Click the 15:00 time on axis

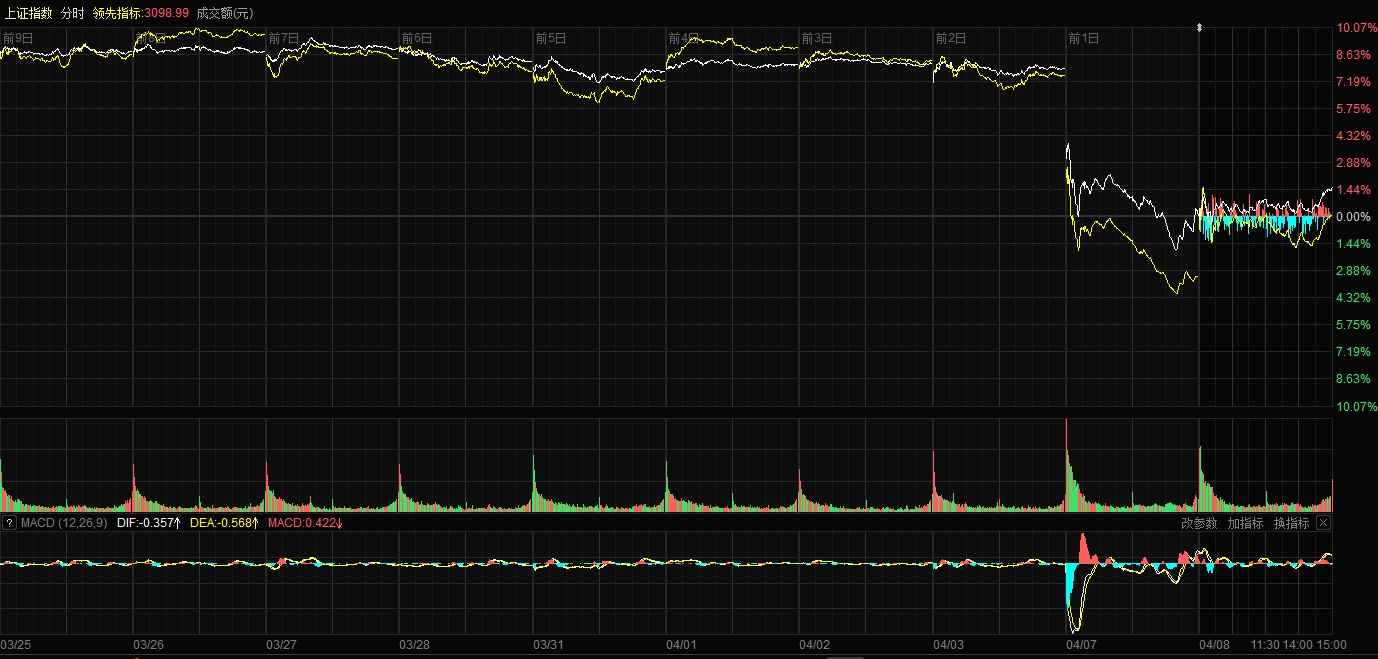[1332, 645]
